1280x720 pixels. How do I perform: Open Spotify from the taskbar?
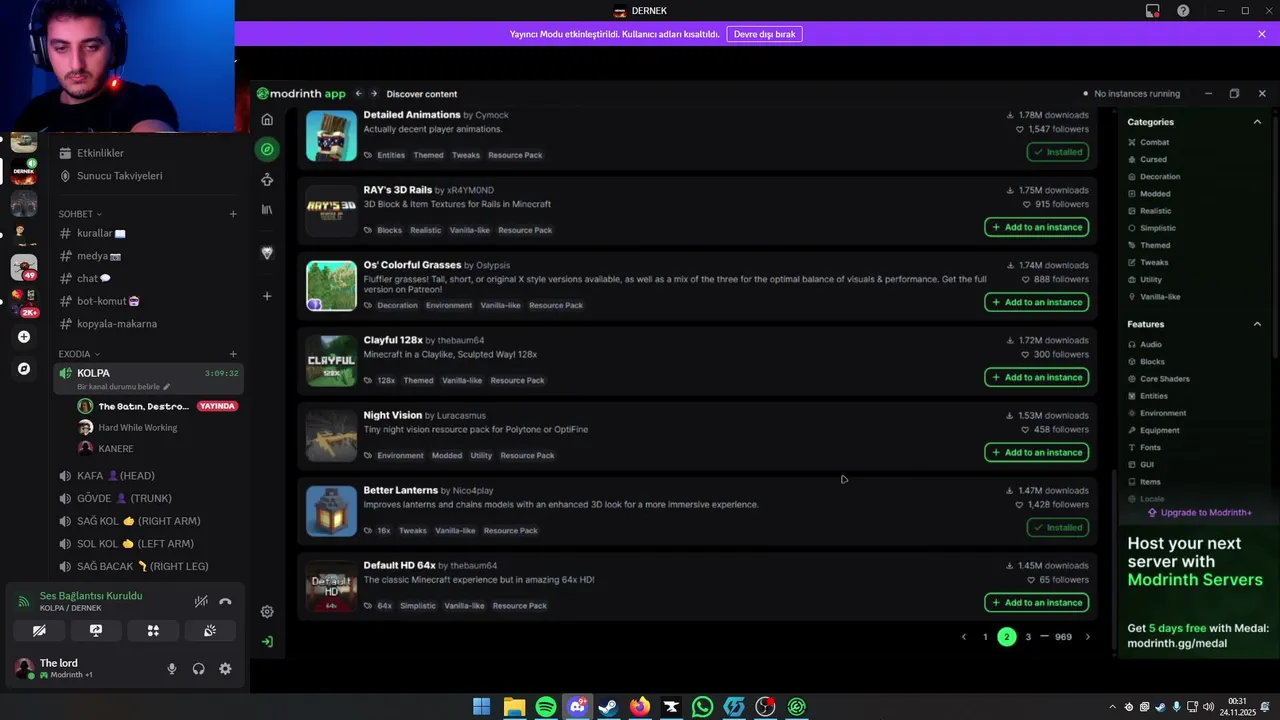pos(546,707)
